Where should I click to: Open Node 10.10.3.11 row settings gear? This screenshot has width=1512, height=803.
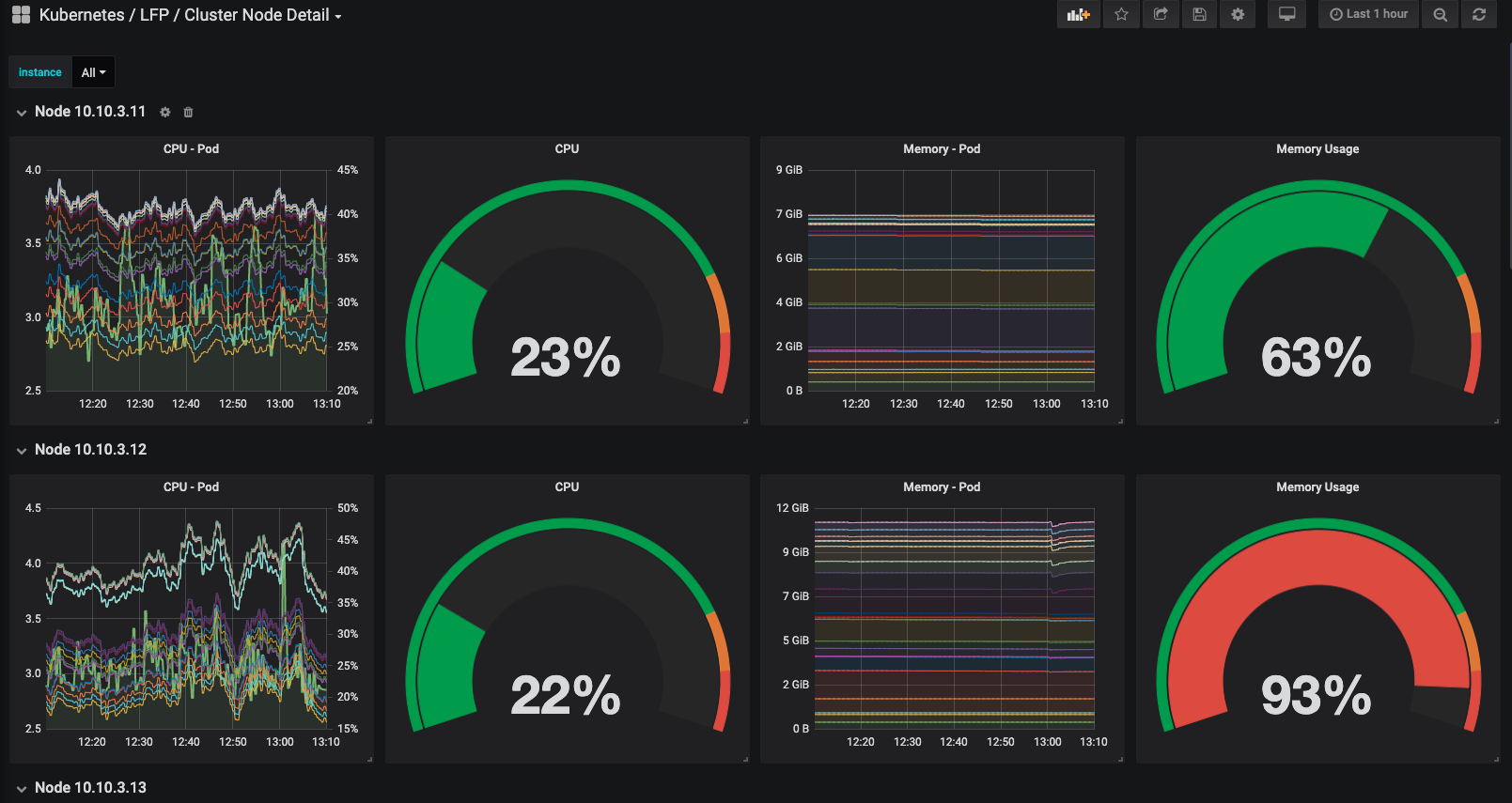[x=165, y=112]
